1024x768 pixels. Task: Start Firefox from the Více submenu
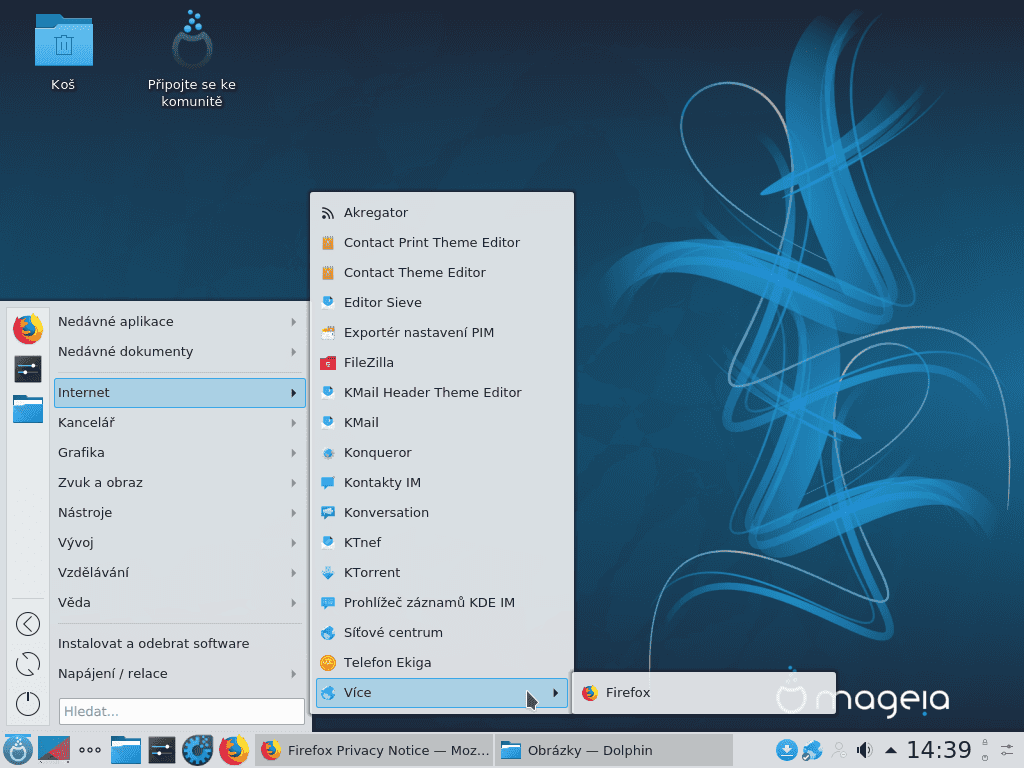pyautogui.click(x=629, y=691)
